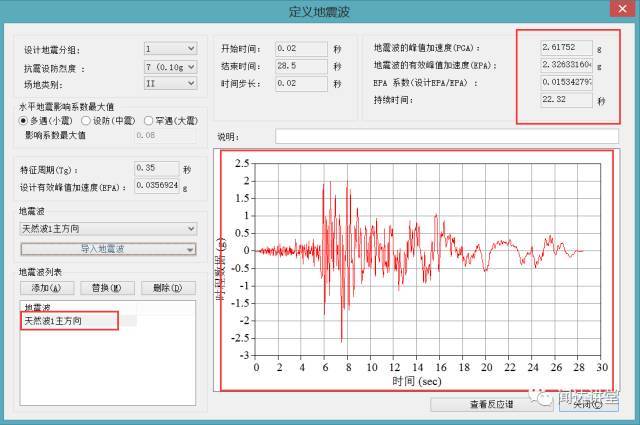The height and width of the screenshot is (425, 640).
Task: Click the 添加(A) button
Action: pyautogui.click(x=47, y=288)
